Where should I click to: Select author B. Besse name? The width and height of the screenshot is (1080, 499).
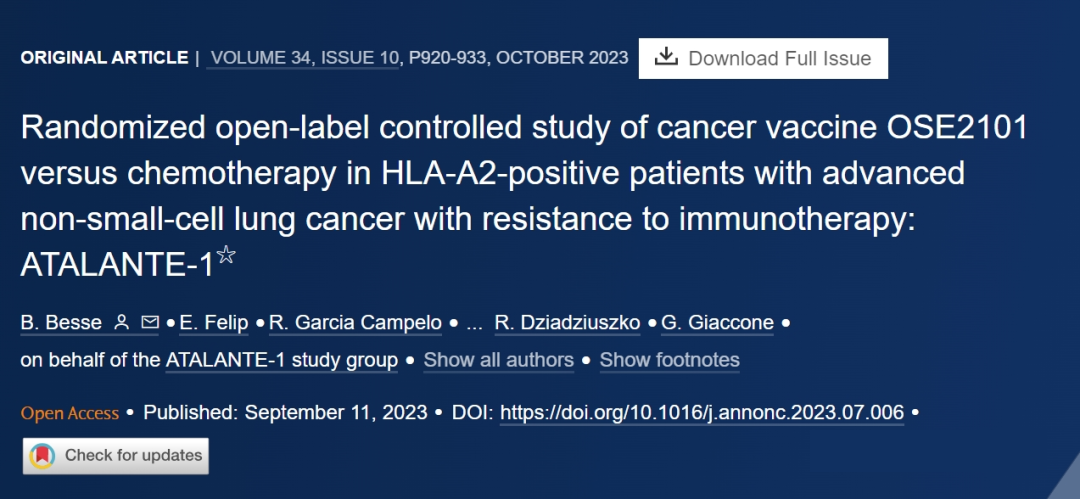click(61, 323)
